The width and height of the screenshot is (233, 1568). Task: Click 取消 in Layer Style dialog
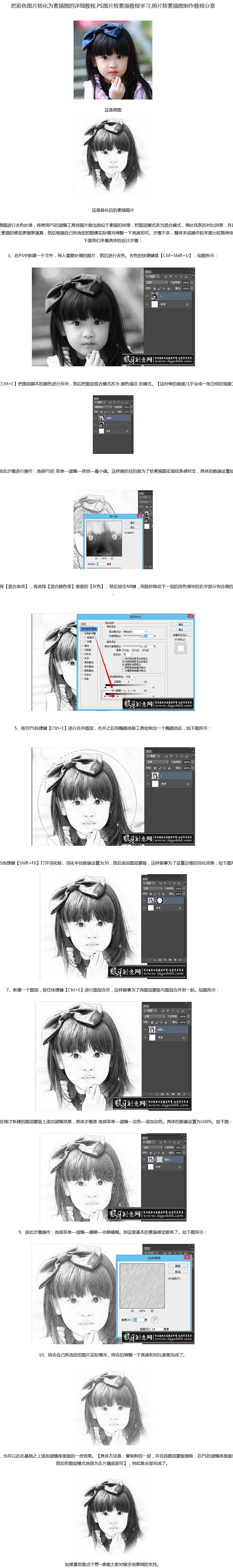point(181,629)
